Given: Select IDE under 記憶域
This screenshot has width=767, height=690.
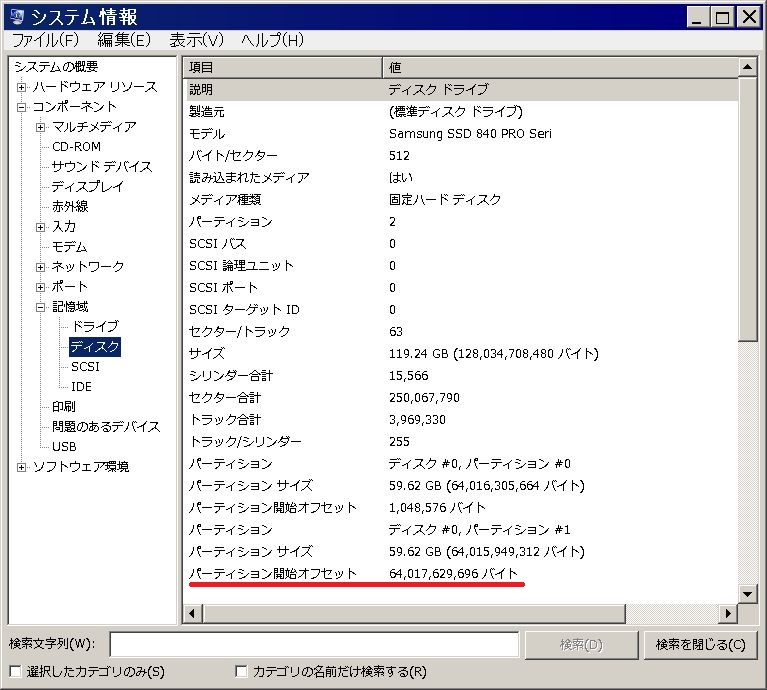Looking at the screenshot, I should pyautogui.click(x=81, y=387).
